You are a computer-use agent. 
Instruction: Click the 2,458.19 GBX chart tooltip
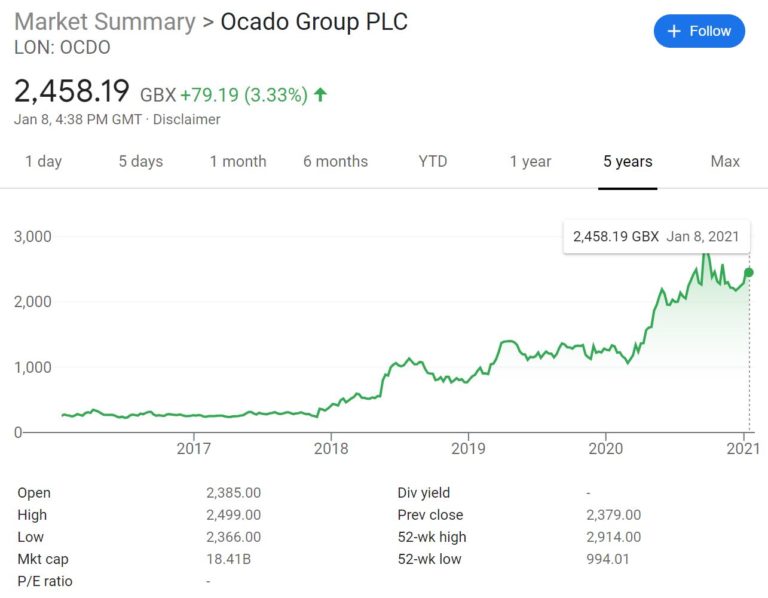(656, 237)
